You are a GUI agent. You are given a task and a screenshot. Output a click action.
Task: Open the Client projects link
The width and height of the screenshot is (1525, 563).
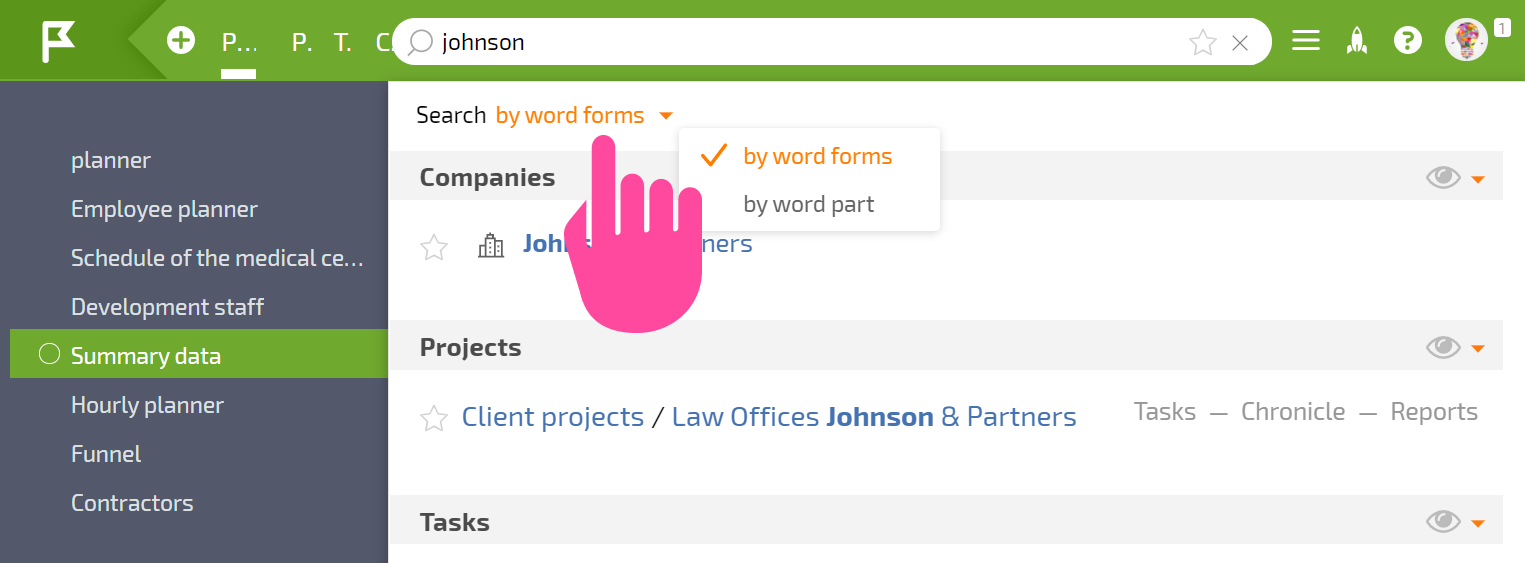[x=553, y=416]
